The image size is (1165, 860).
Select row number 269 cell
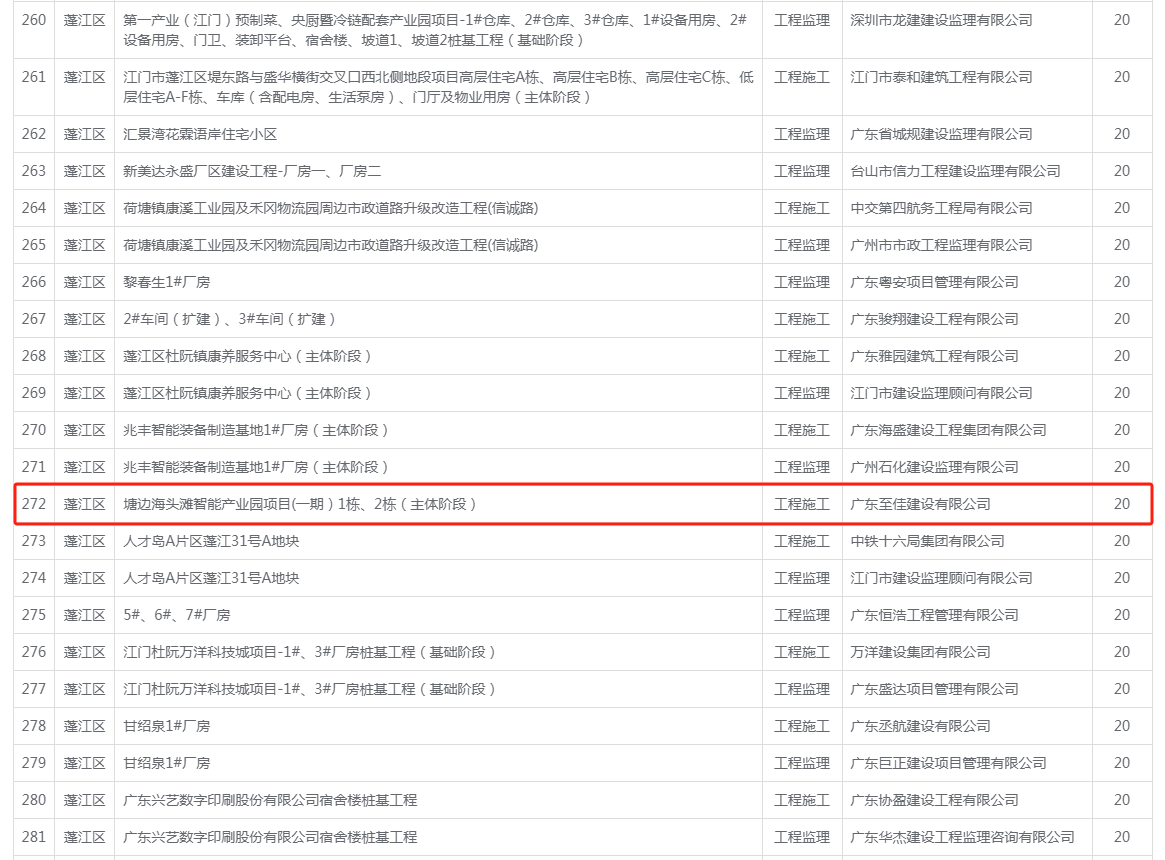click(x=34, y=393)
